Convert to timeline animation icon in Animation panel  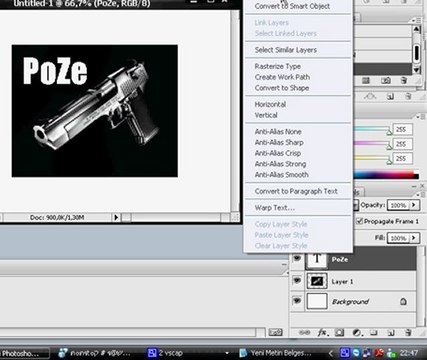tap(275, 332)
